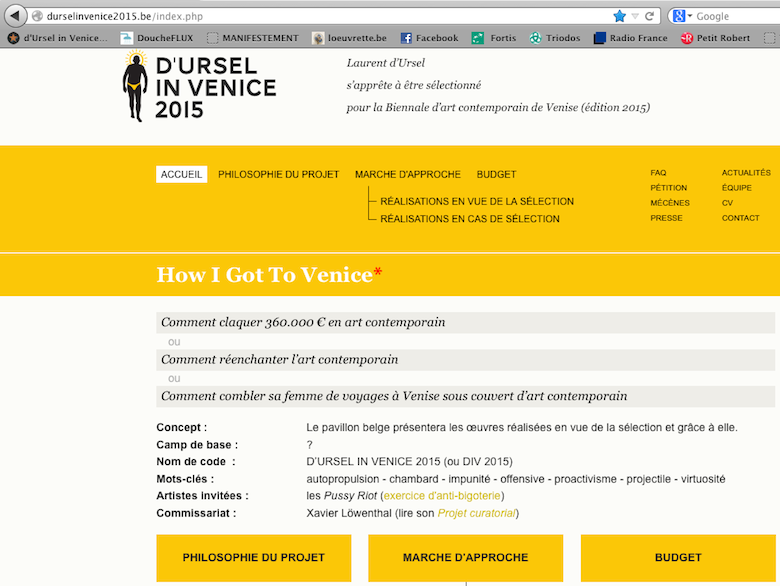780x586 pixels.
Task: Open the PÉTITION link in side menu
Action: [669, 188]
